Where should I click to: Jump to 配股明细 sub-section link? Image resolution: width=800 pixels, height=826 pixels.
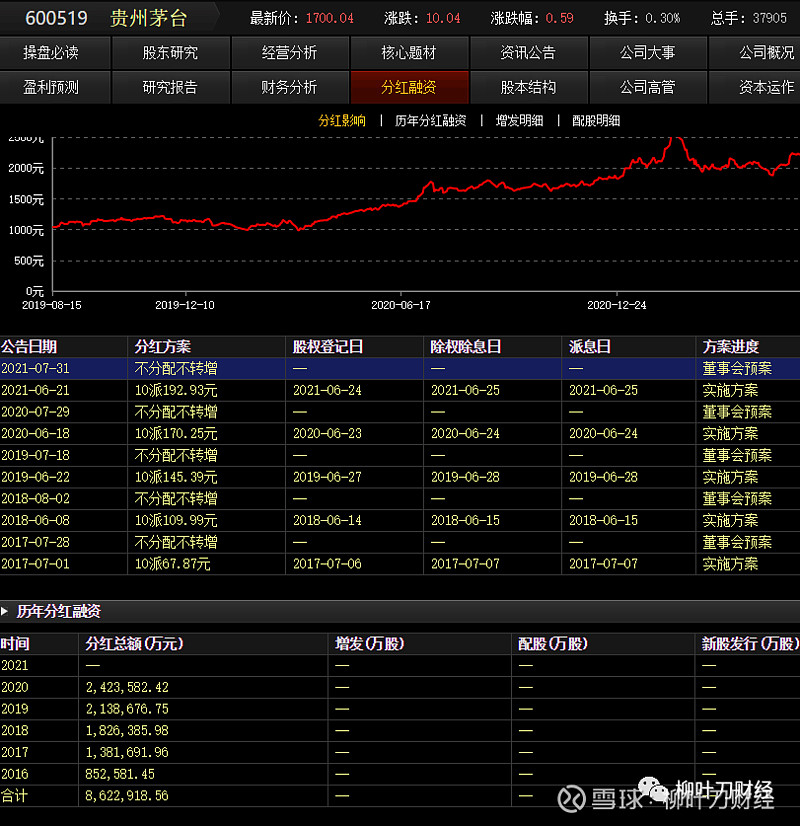596,121
